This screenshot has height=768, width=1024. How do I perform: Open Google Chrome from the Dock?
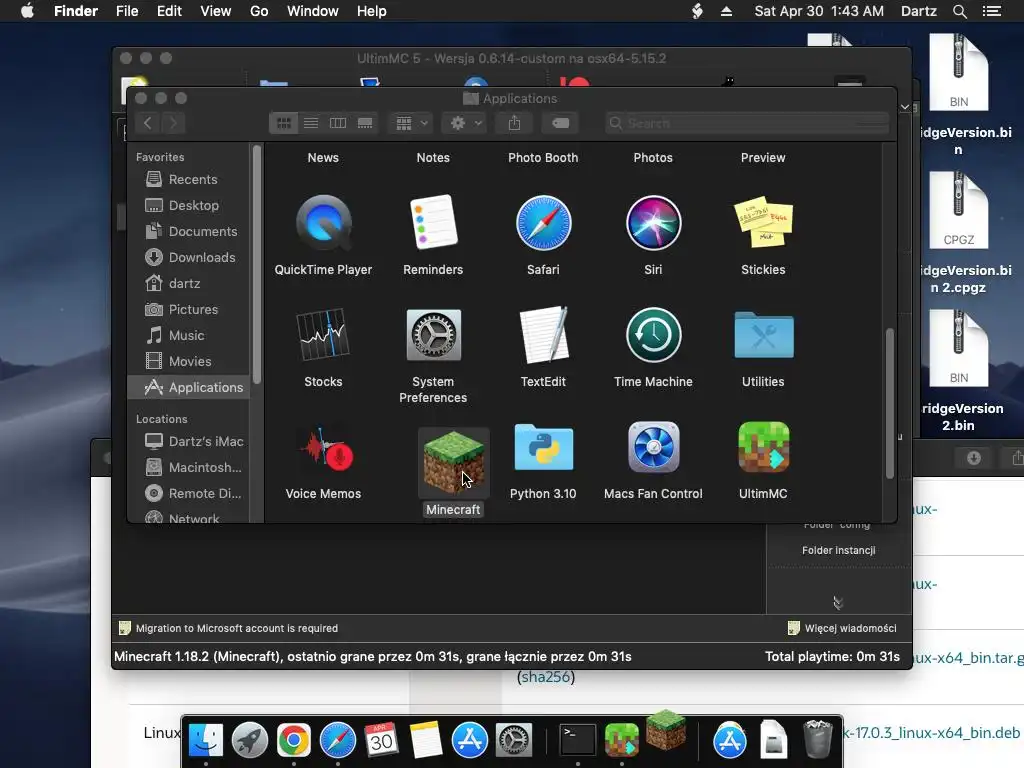pyautogui.click(x=294, y=740)
